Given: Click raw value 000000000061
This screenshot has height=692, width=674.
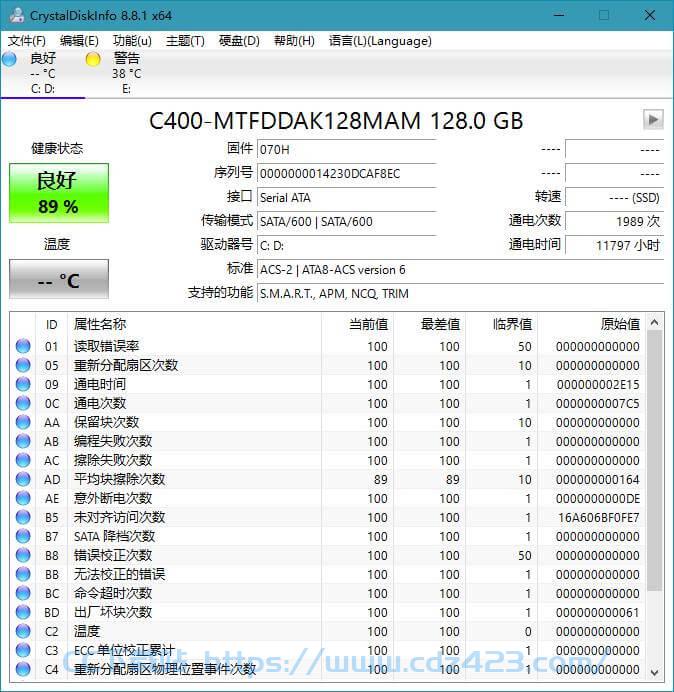Looking at the screenshot, I should 598,612.
